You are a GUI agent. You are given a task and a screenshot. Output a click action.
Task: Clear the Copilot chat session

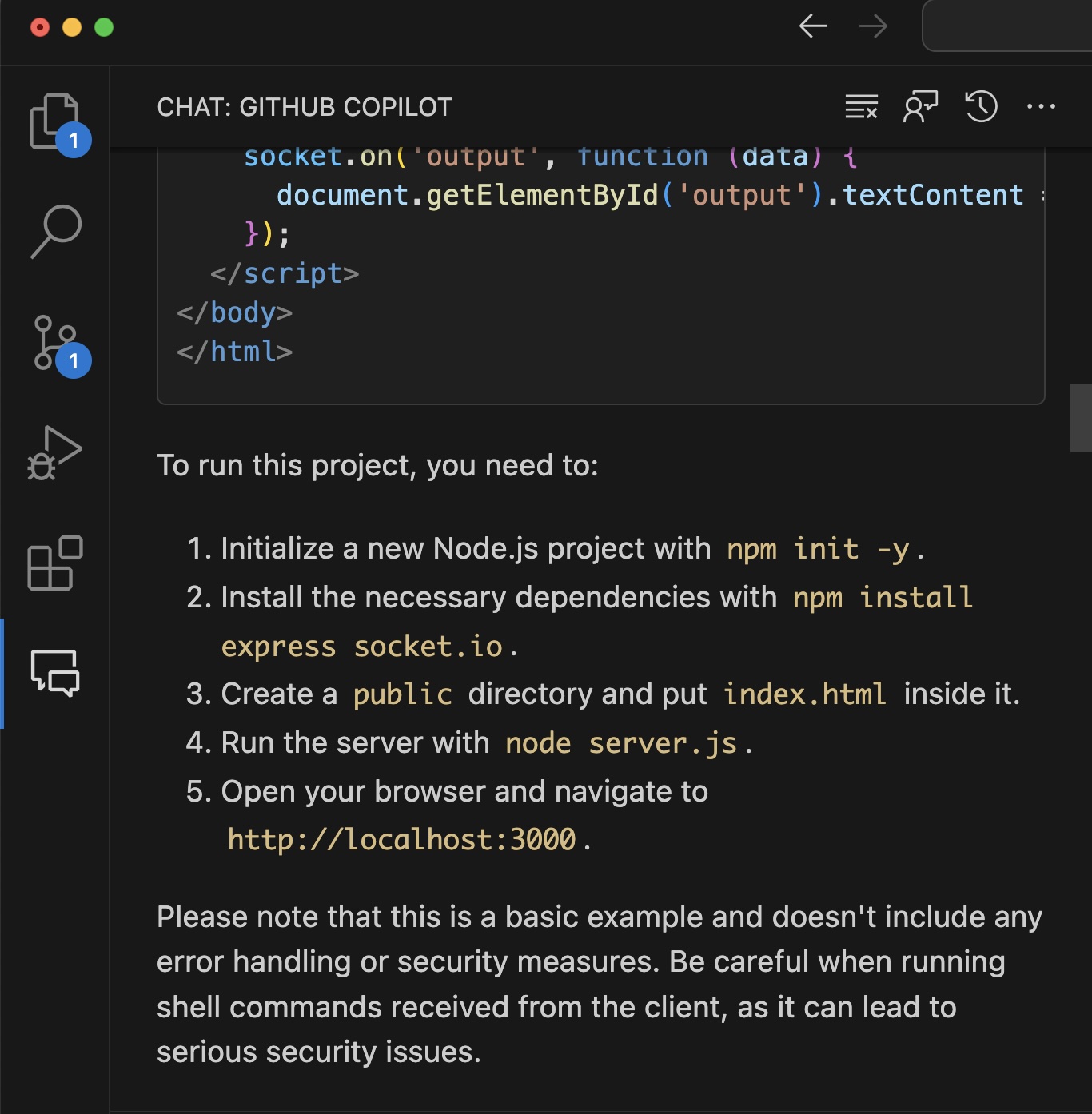point(861,106)
